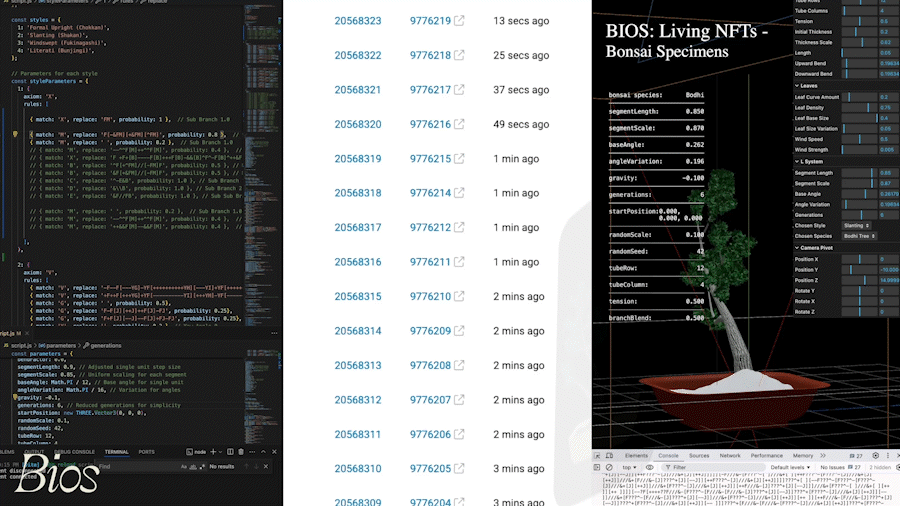Open DevTools Elements tab
This screenshot has height=506, width=900.
click(x=636, y=456)
